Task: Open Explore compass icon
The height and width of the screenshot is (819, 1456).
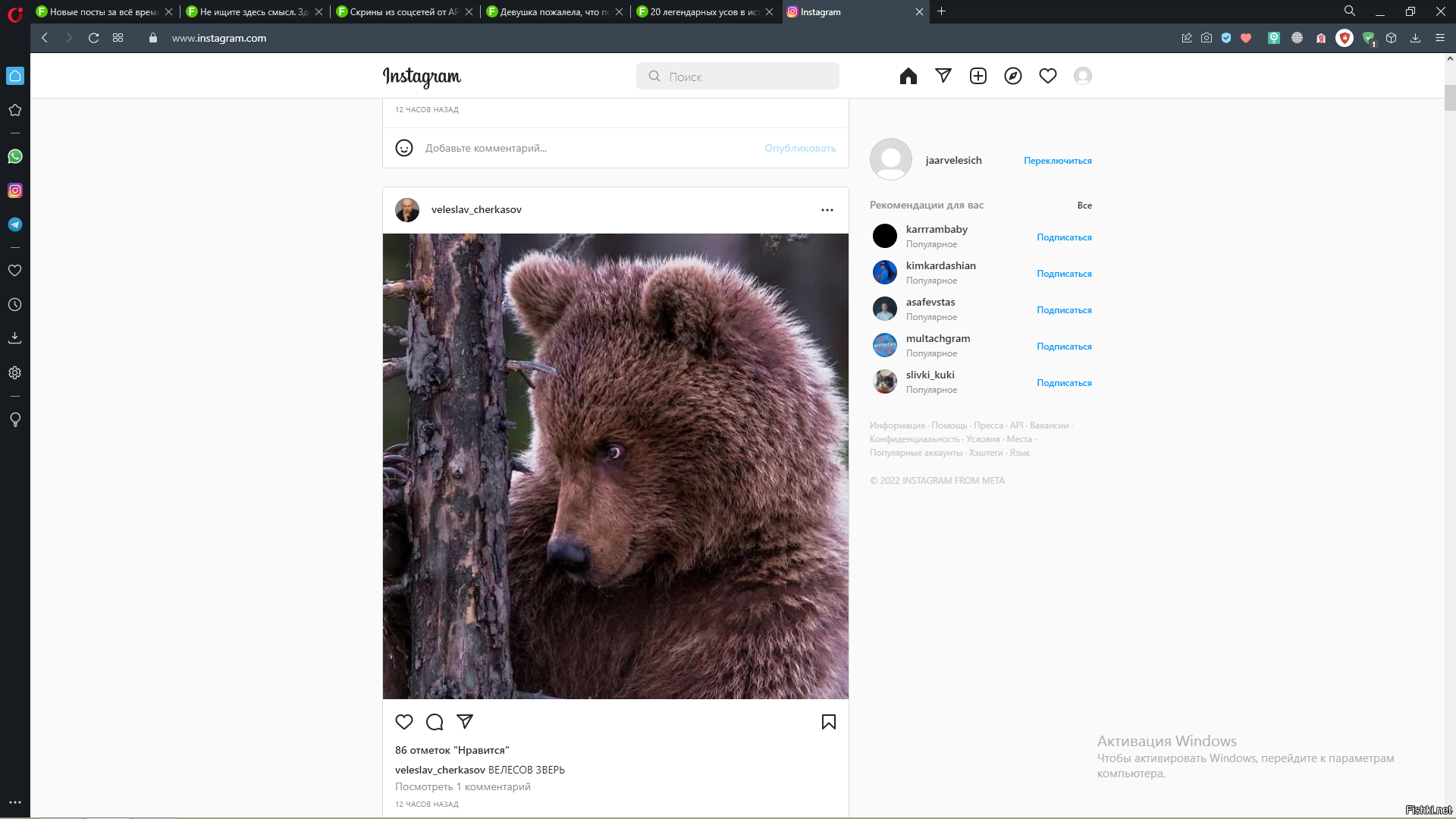Action: [x=1012, y=76]
